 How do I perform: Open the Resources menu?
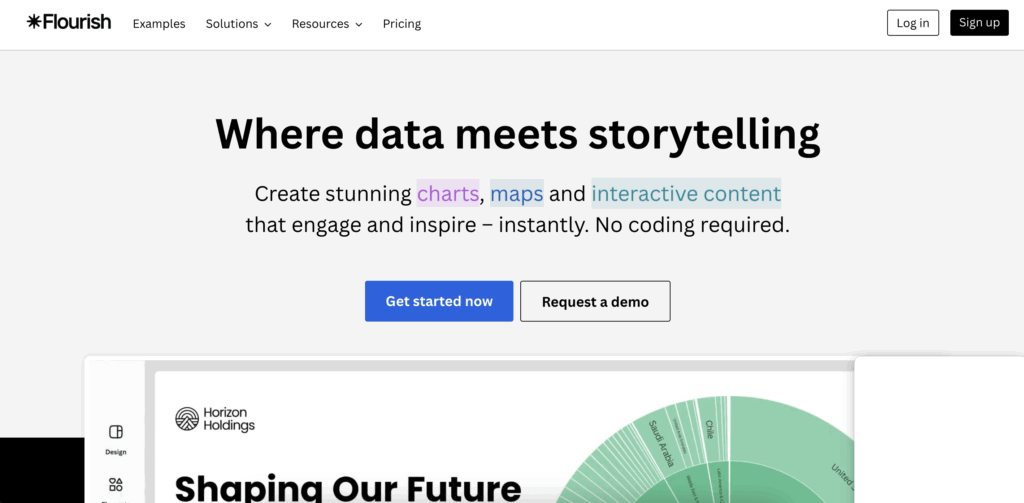coord(327,24)
